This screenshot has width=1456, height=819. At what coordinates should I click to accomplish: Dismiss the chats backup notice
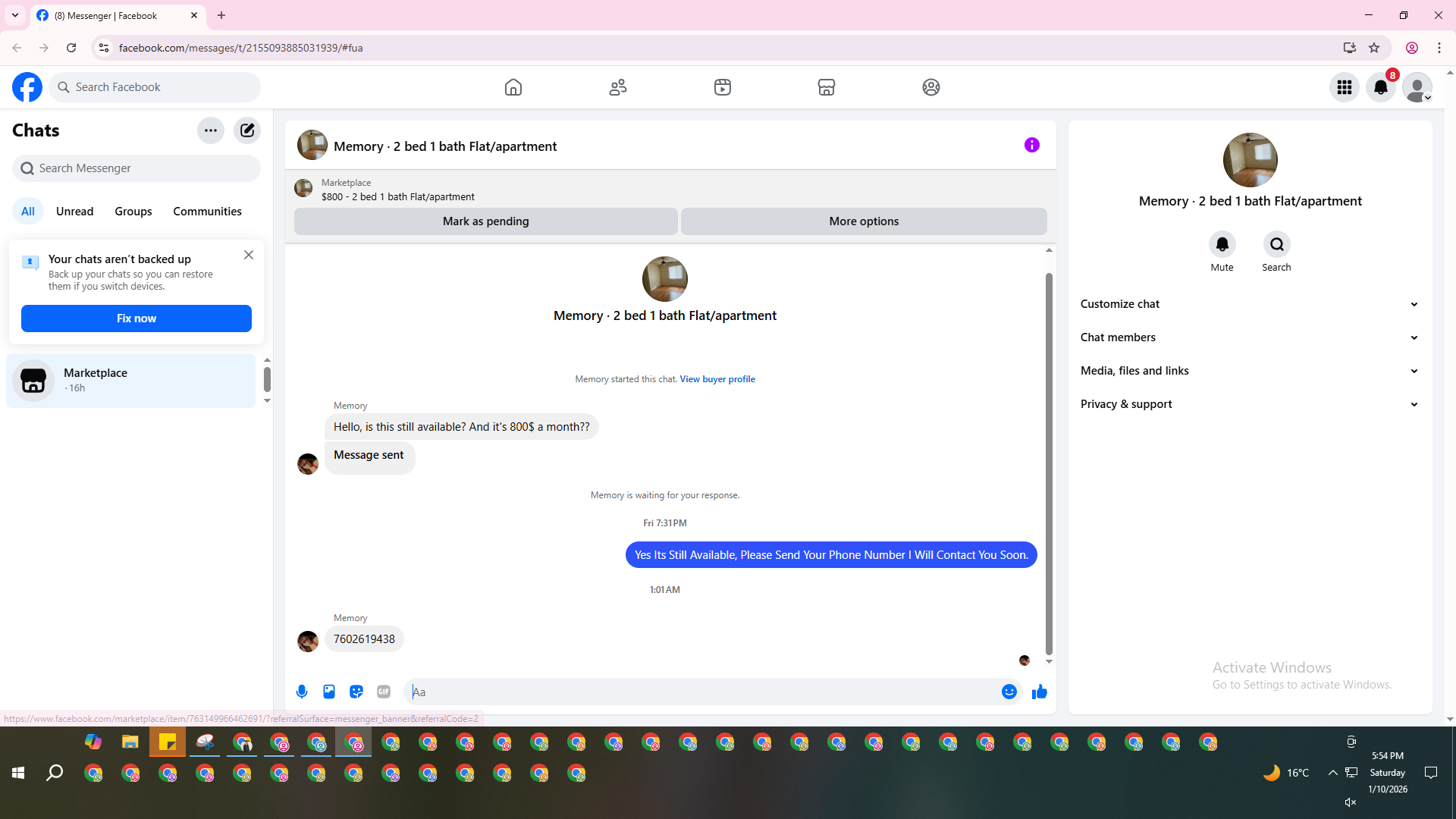point(249,256)
